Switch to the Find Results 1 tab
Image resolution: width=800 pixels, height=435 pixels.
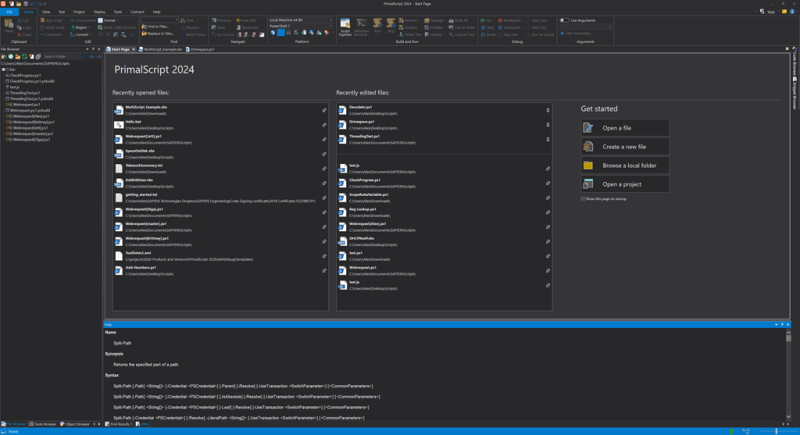[x=119, y=424]
